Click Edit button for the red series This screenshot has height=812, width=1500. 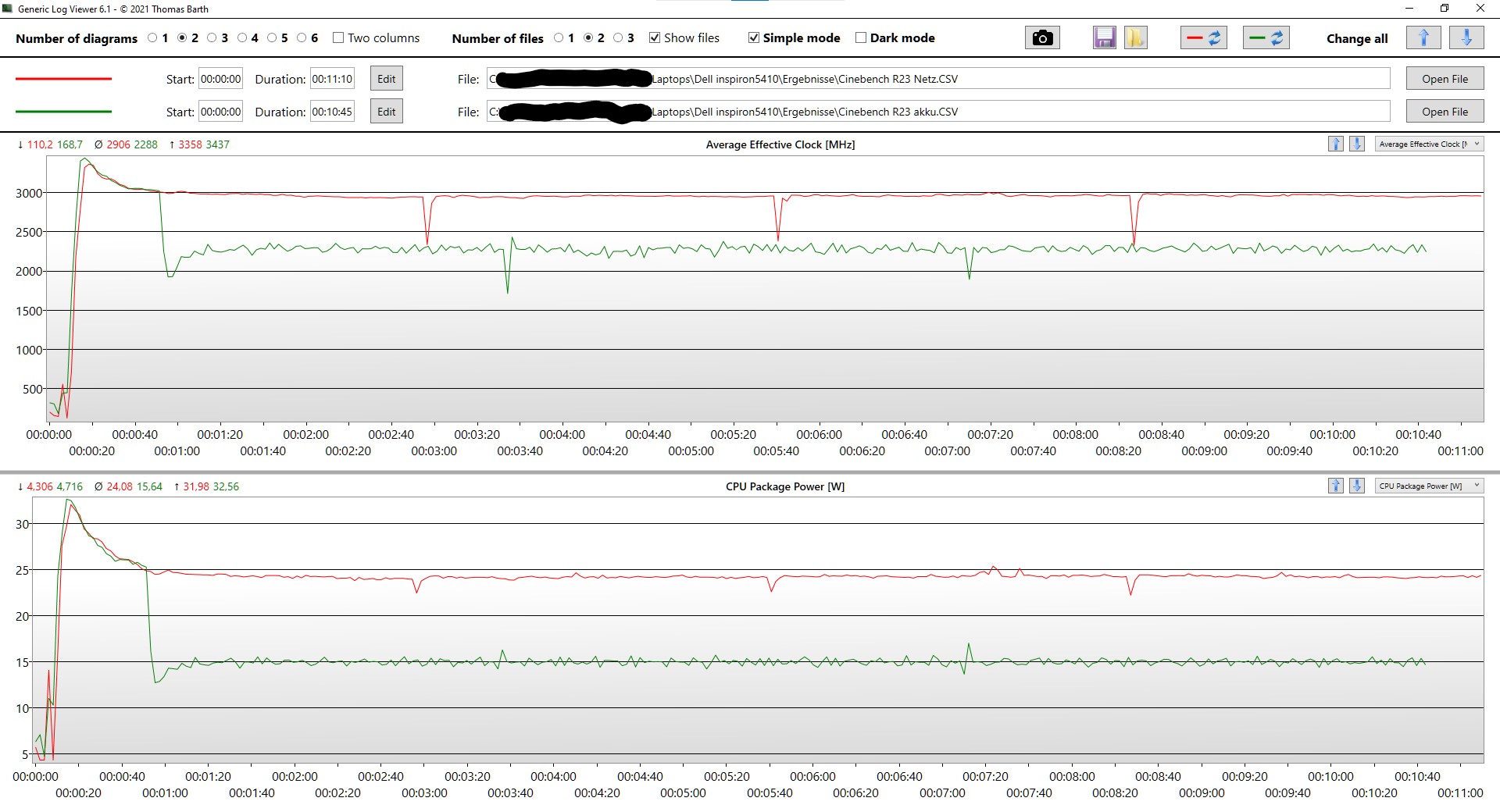(386, 79)
